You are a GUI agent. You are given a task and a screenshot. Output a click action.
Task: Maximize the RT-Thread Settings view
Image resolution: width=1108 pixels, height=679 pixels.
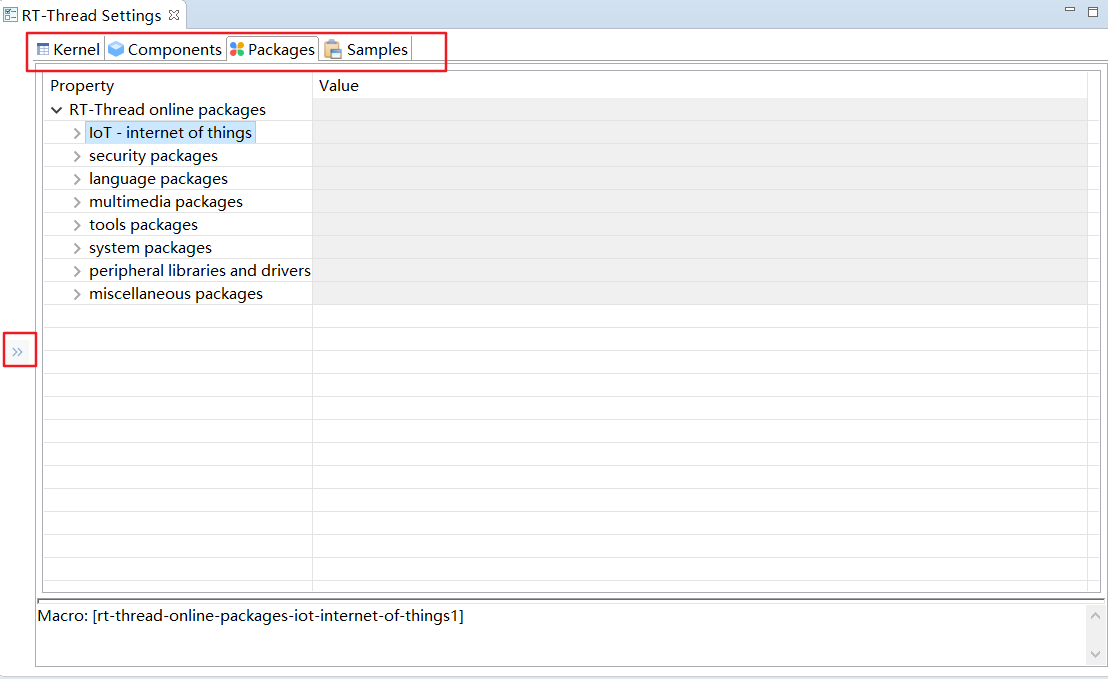pyautogui.click(x=1092, y=11)
